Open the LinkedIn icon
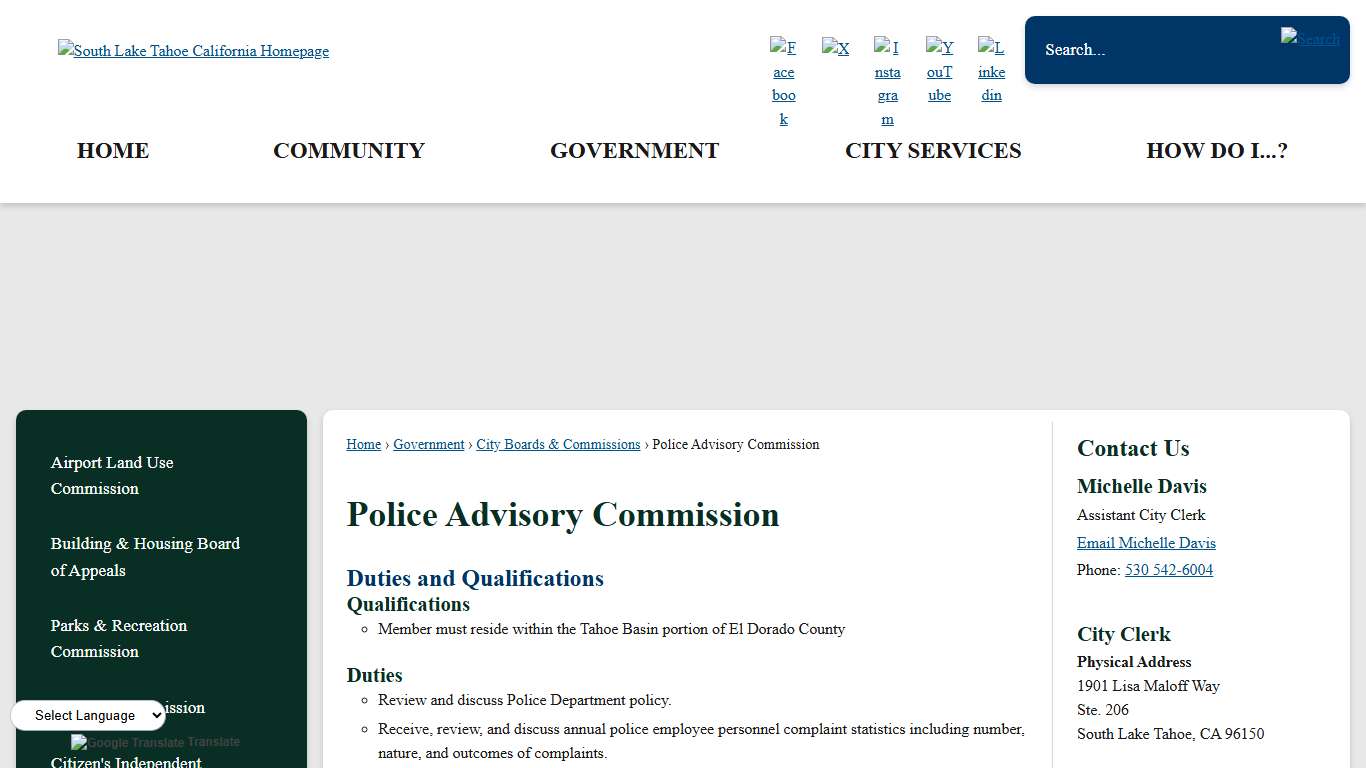Screen dimensions: 1366x768 click(991, 70)
